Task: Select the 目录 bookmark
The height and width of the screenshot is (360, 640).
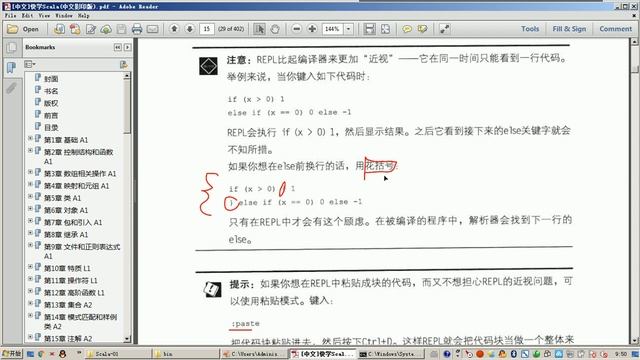Action: pos(51,128)
